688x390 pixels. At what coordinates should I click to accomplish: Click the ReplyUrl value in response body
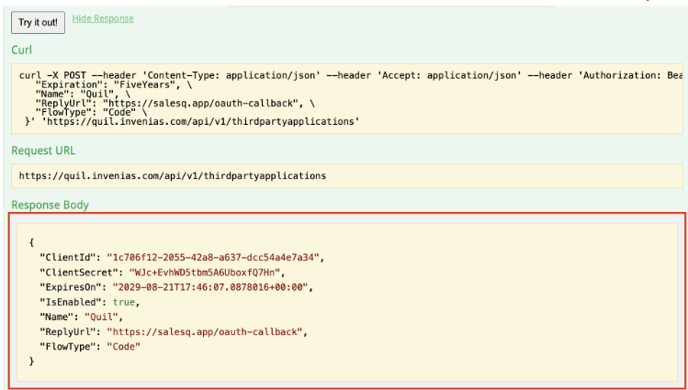[x=205, y=332]
